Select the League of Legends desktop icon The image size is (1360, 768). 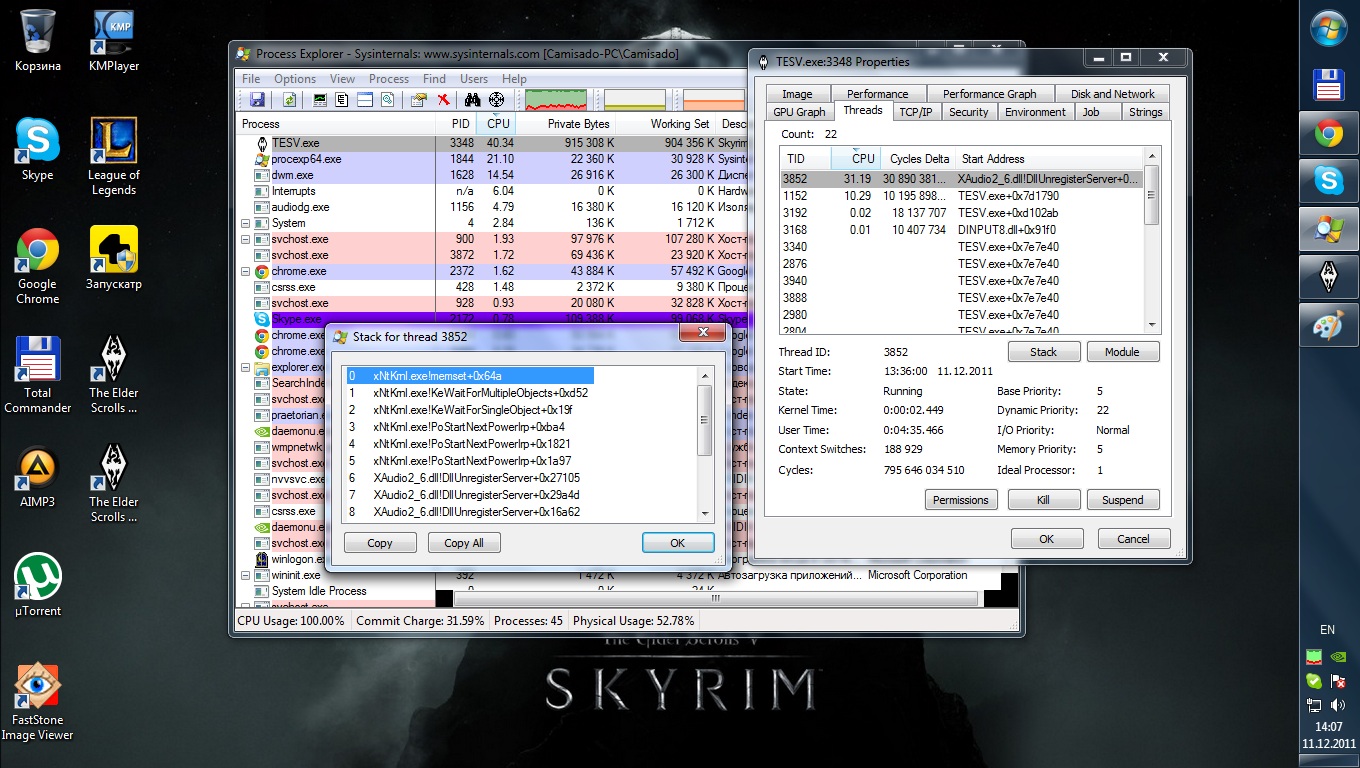pos(114,157)
